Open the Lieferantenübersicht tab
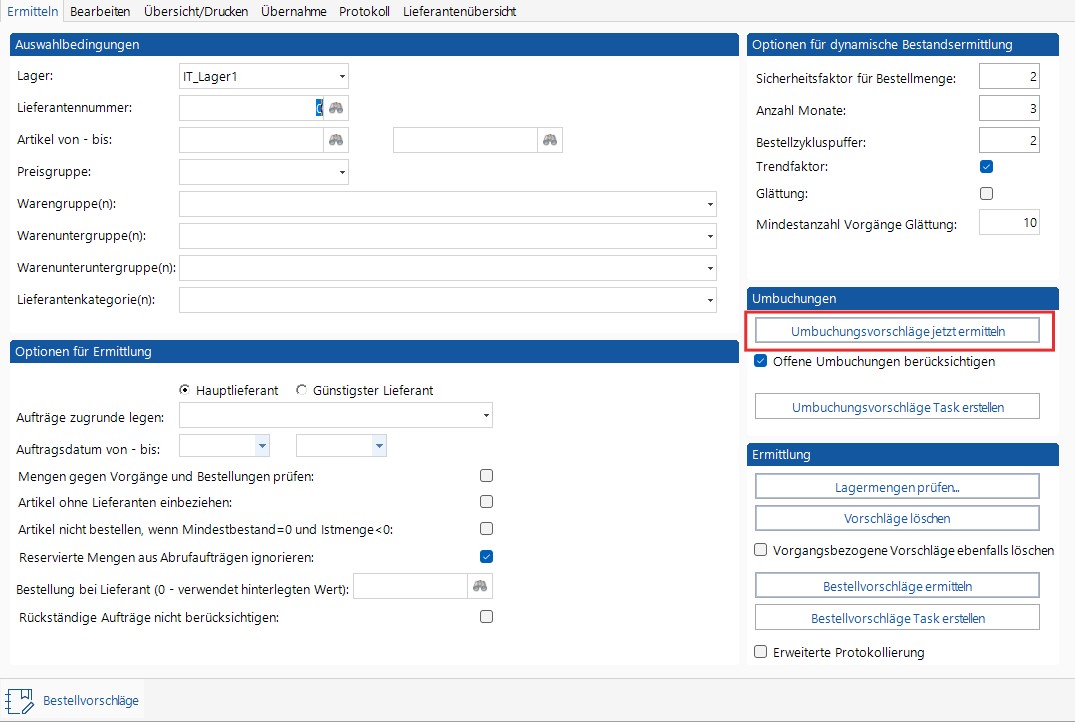Screen dimensions: 1075x722 pos(459,11)
